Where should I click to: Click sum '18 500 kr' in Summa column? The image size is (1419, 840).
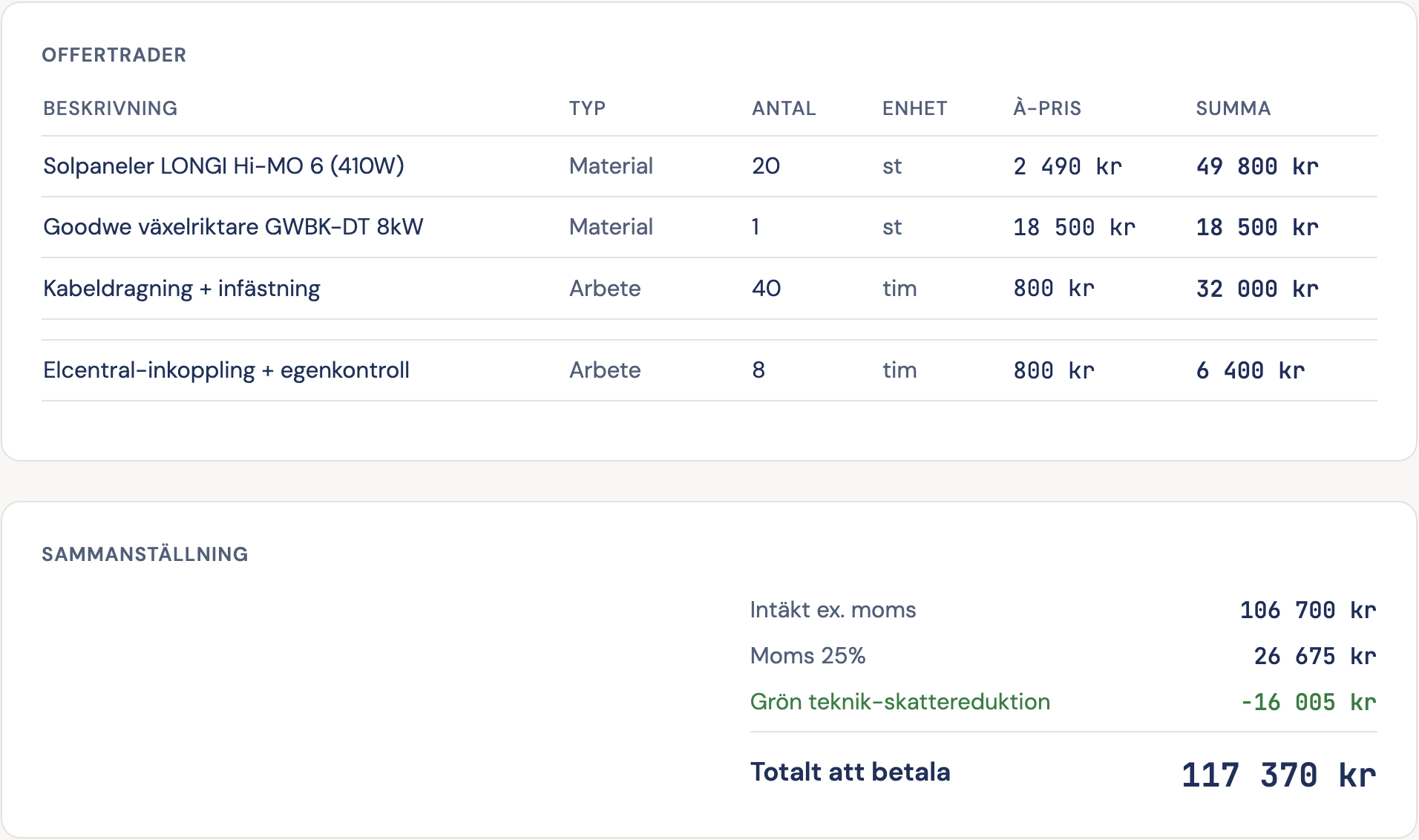1257,227
